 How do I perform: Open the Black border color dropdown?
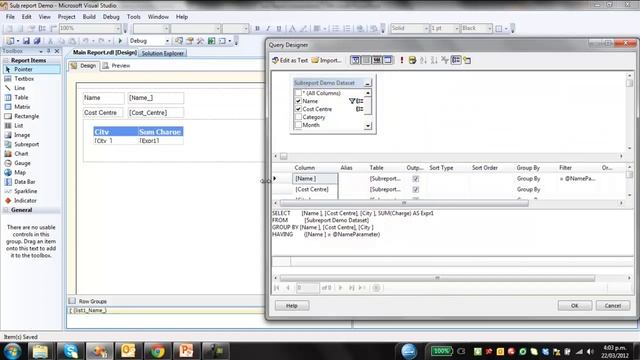click(x=489, y=28)
